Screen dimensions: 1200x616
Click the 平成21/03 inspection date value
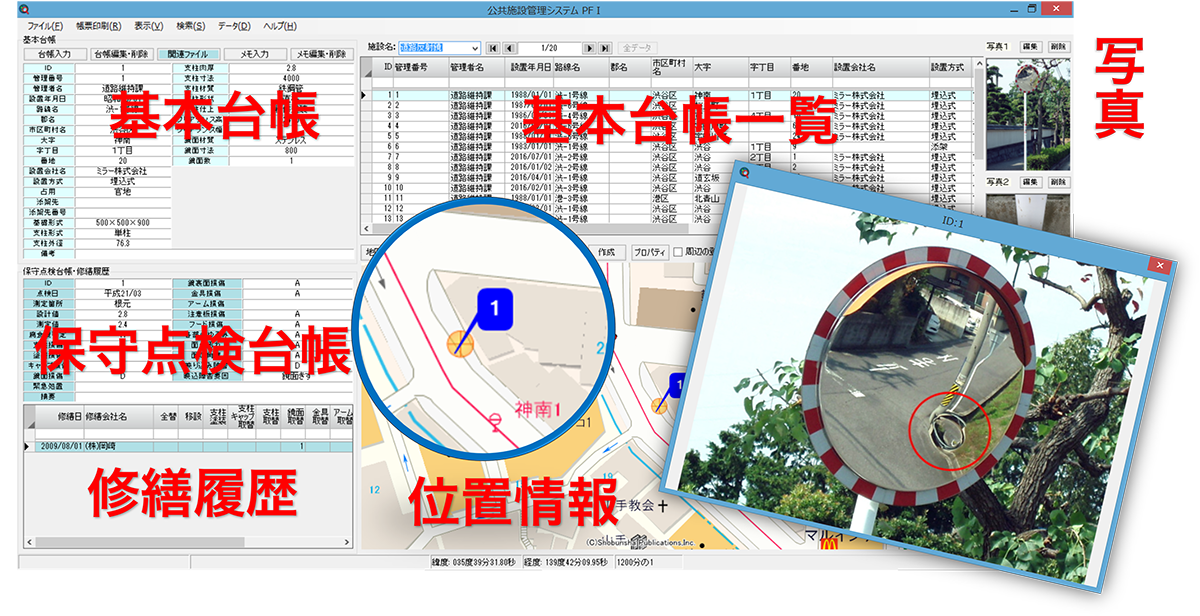[124, 292]
